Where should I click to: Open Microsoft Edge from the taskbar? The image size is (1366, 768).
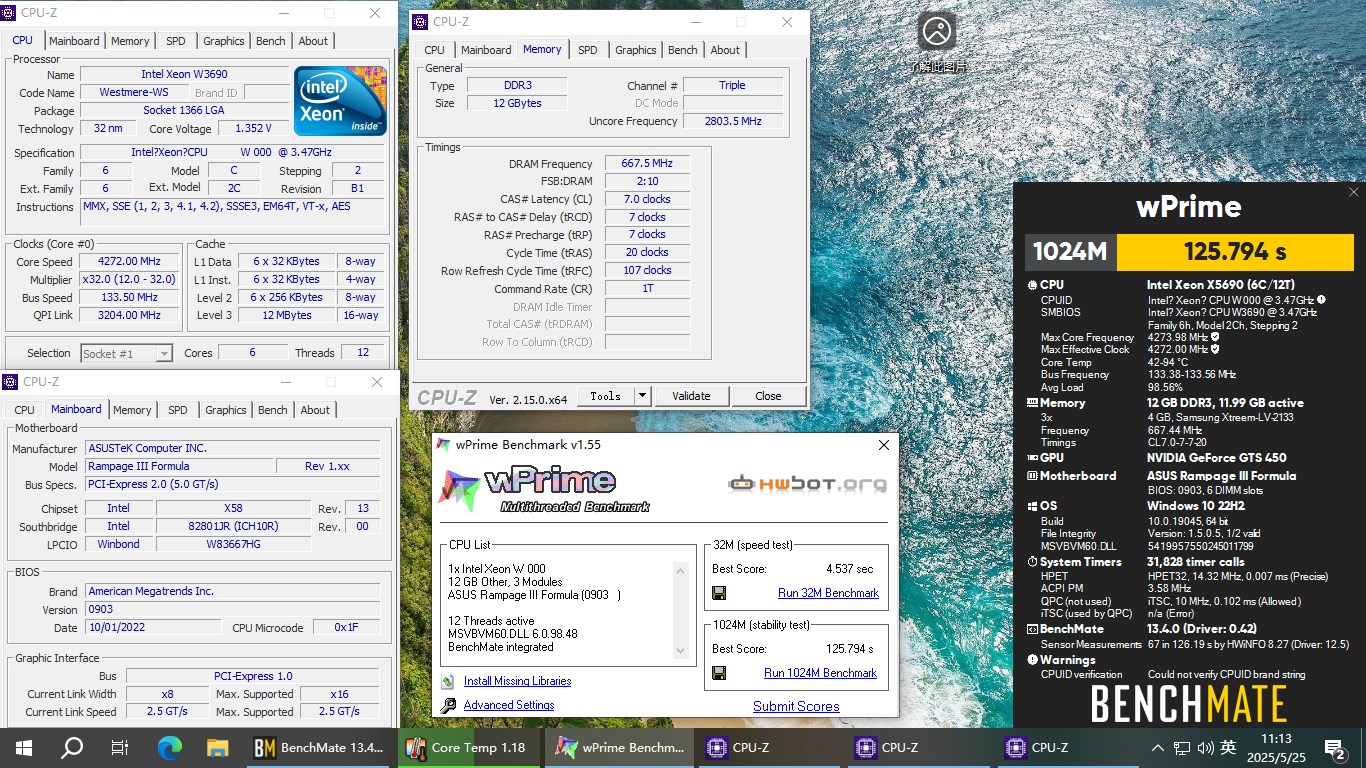[x=170, y=747]
